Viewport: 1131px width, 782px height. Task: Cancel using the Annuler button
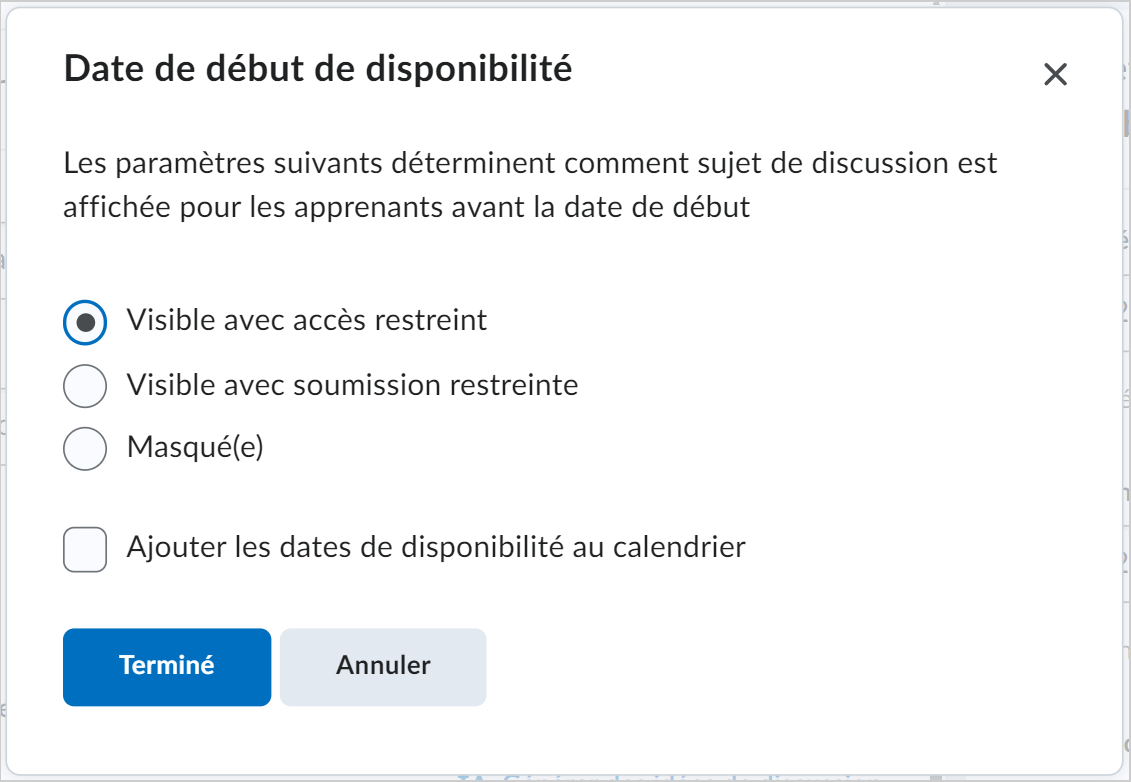(x=383, y=667)
